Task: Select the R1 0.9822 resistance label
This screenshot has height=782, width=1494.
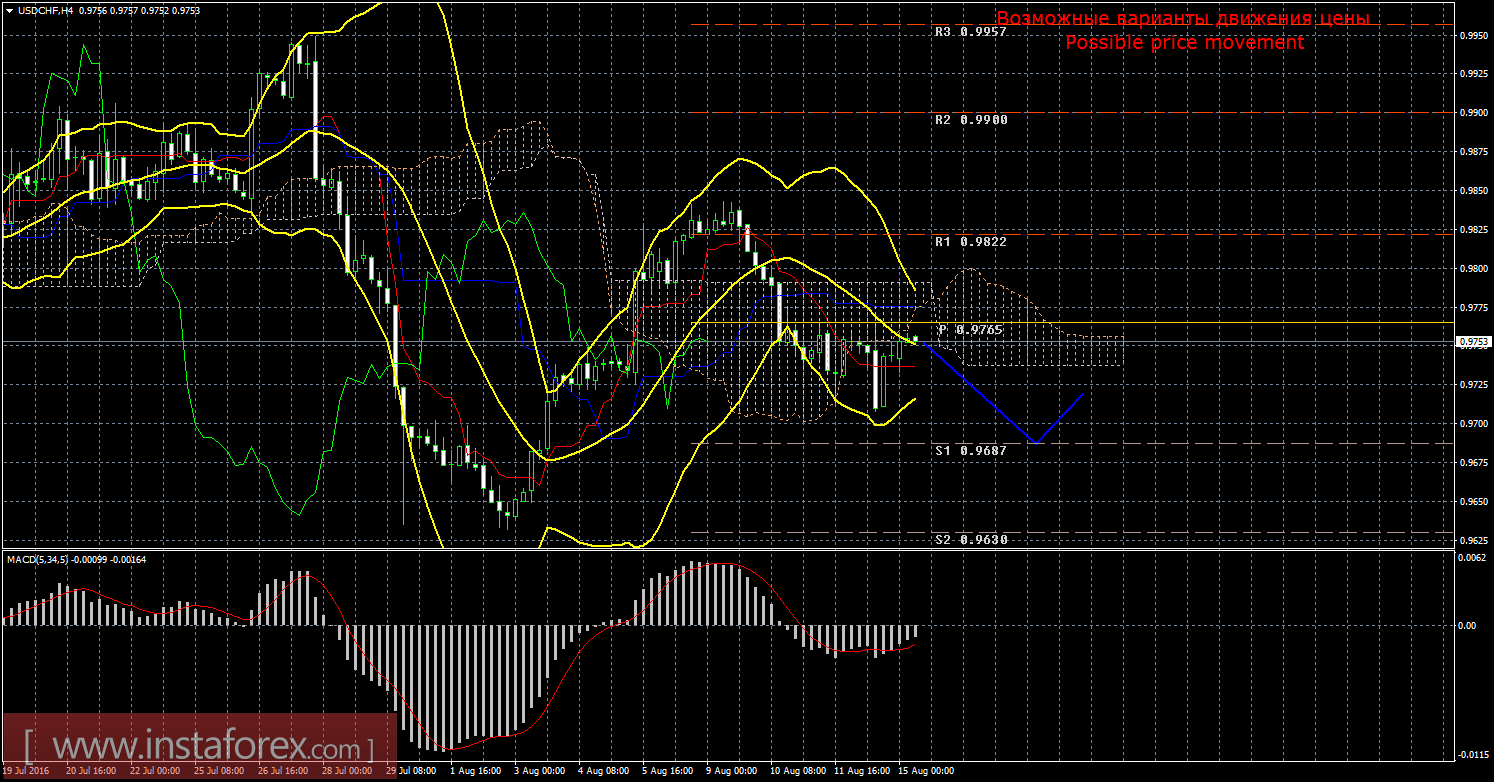Action: point(971,242)
